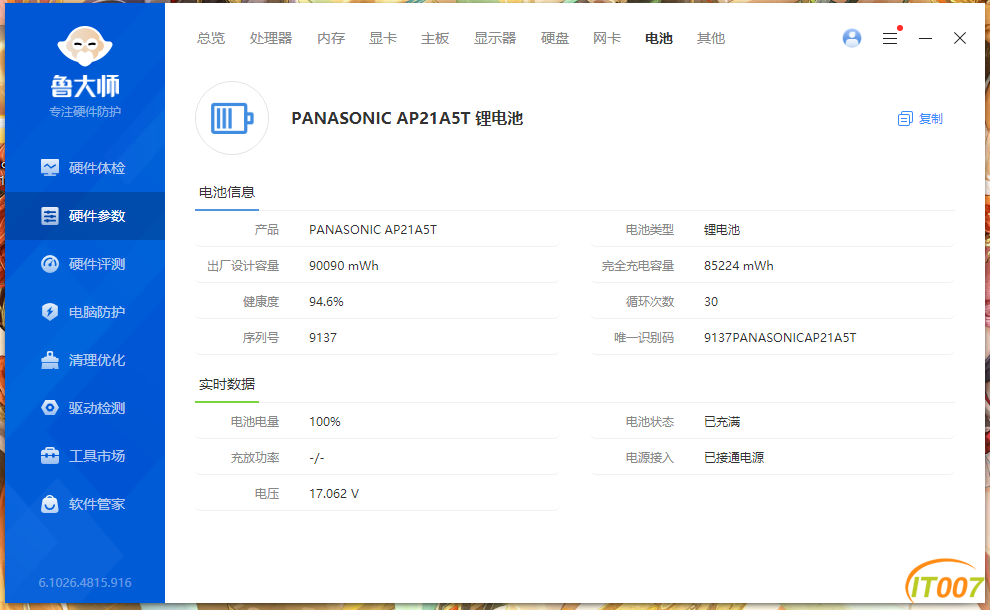Switch to the 主板 tab
Image resolution: width=990 pixels, height=610 pixels.
point(435,39)
